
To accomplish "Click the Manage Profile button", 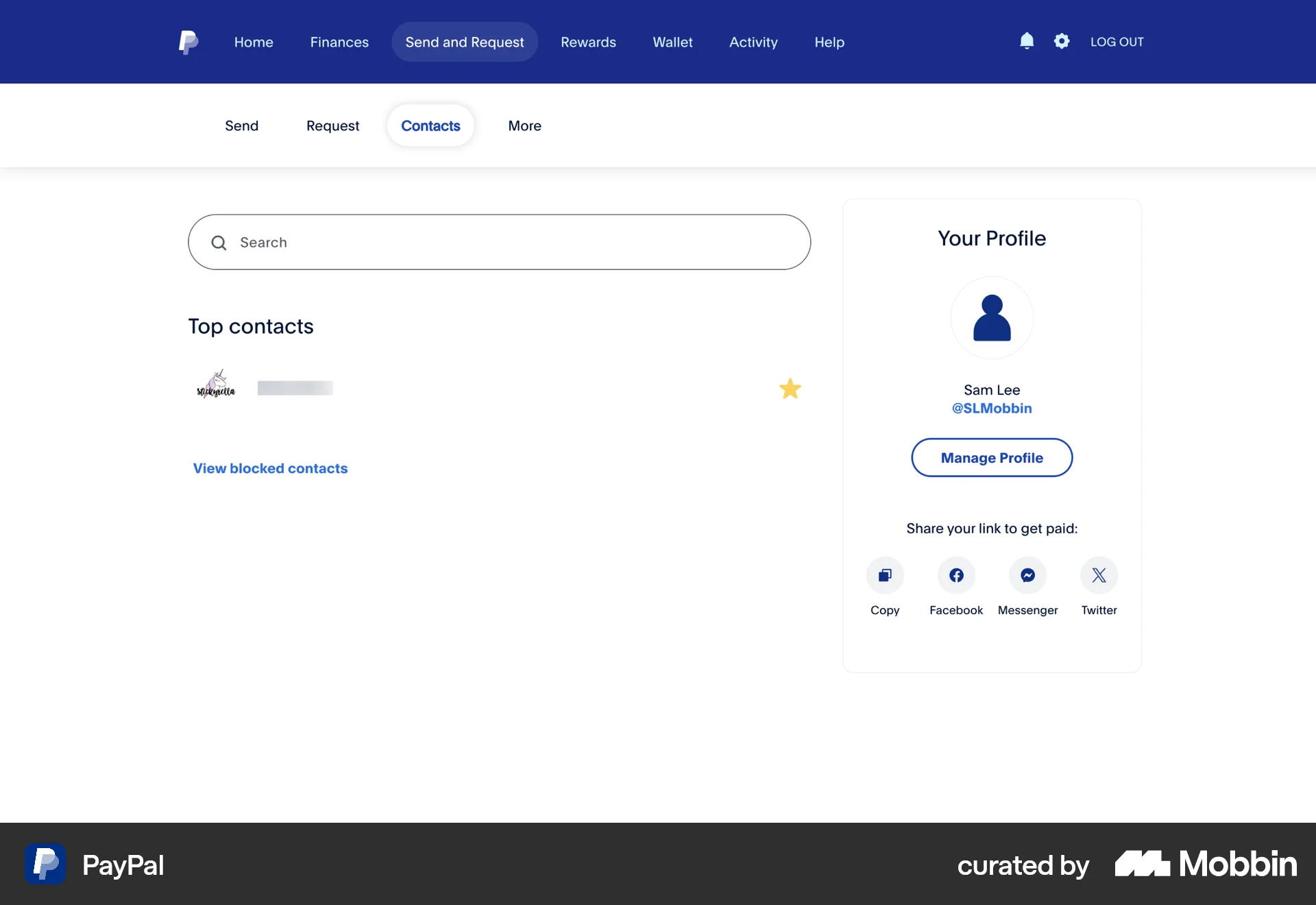I will 991,457.
